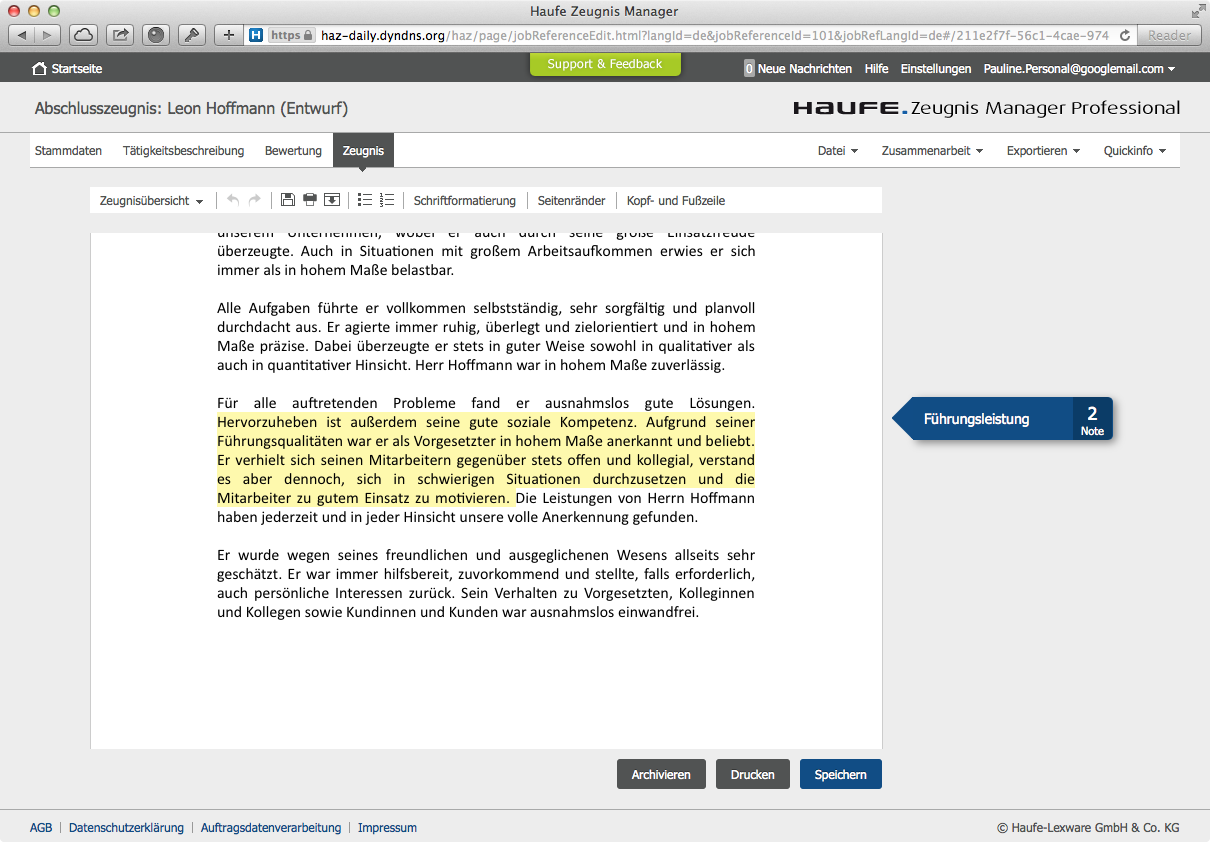
Task: Click the Drucken button
Action: (x=753, y=775)
